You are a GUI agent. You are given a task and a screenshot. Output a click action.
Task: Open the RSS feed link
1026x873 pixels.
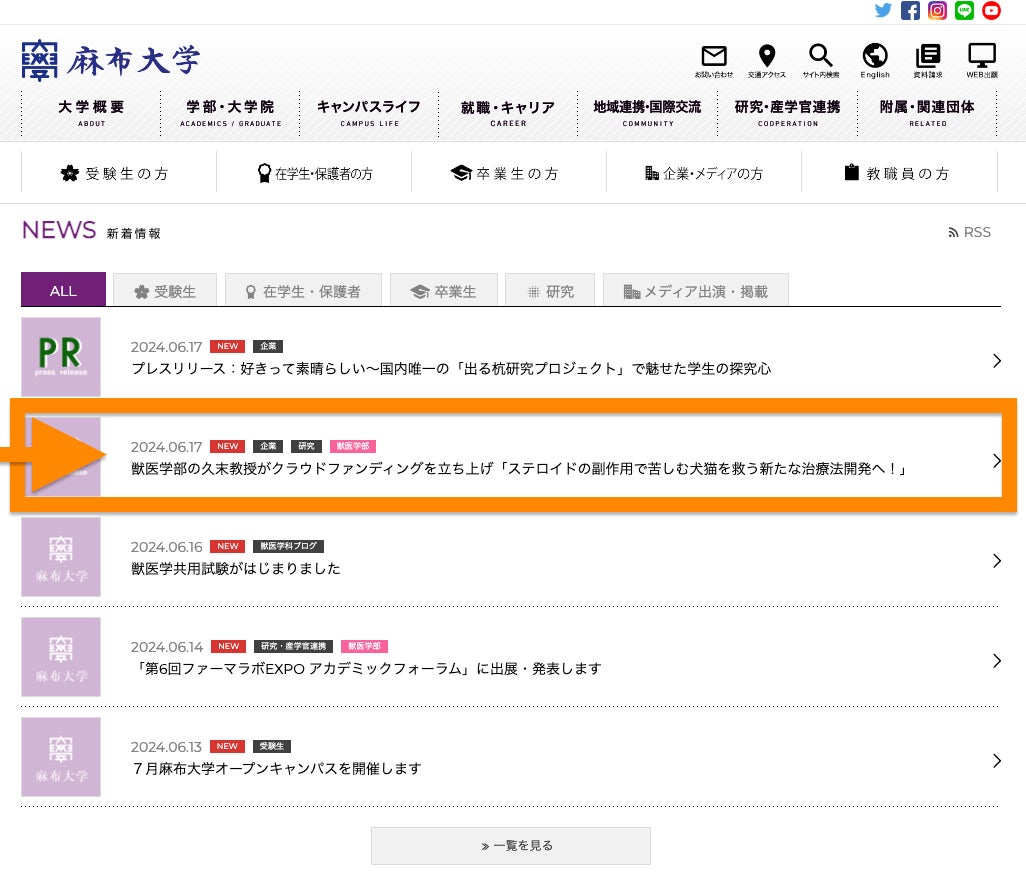(x=969, y=232)
